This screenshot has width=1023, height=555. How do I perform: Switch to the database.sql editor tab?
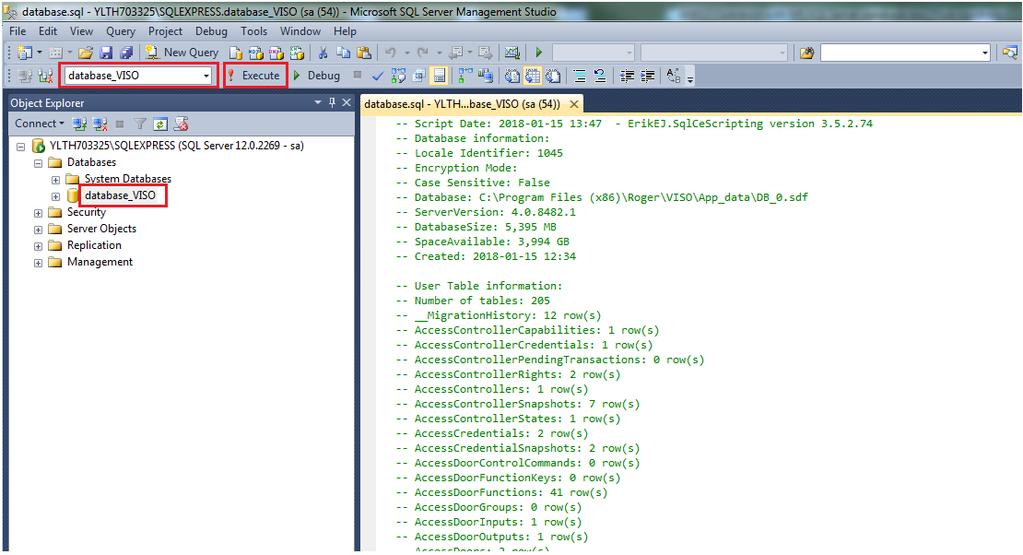[x=462, y=104]
